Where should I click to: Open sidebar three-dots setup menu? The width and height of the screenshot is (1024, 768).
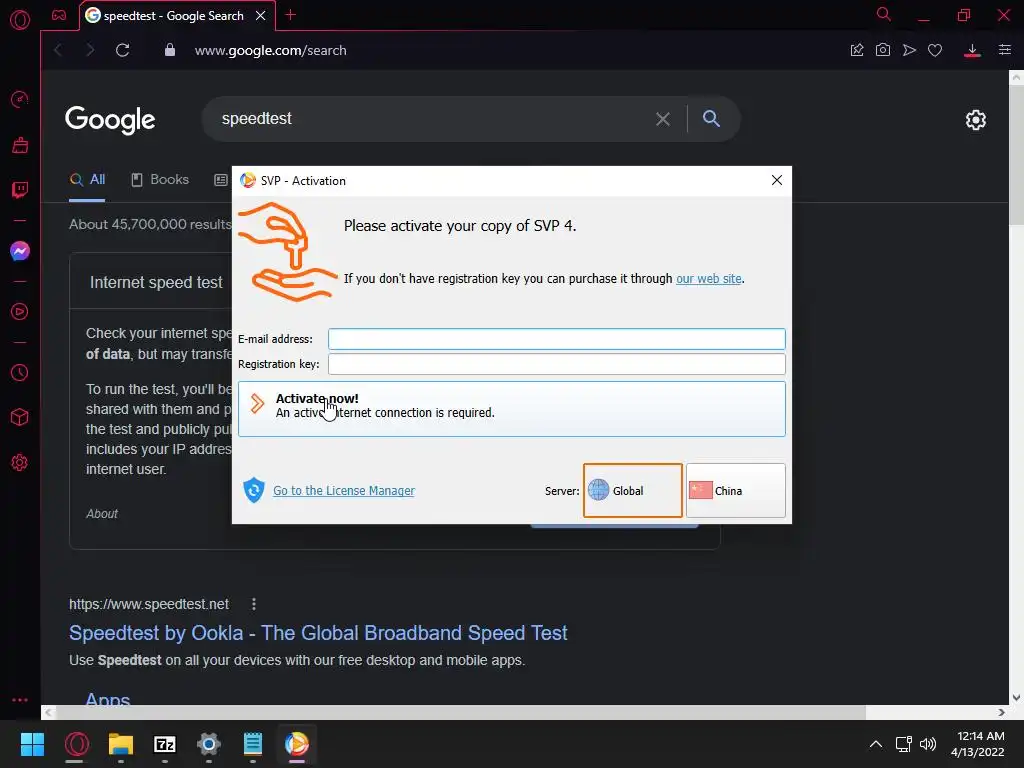click(x=20, y=699)
